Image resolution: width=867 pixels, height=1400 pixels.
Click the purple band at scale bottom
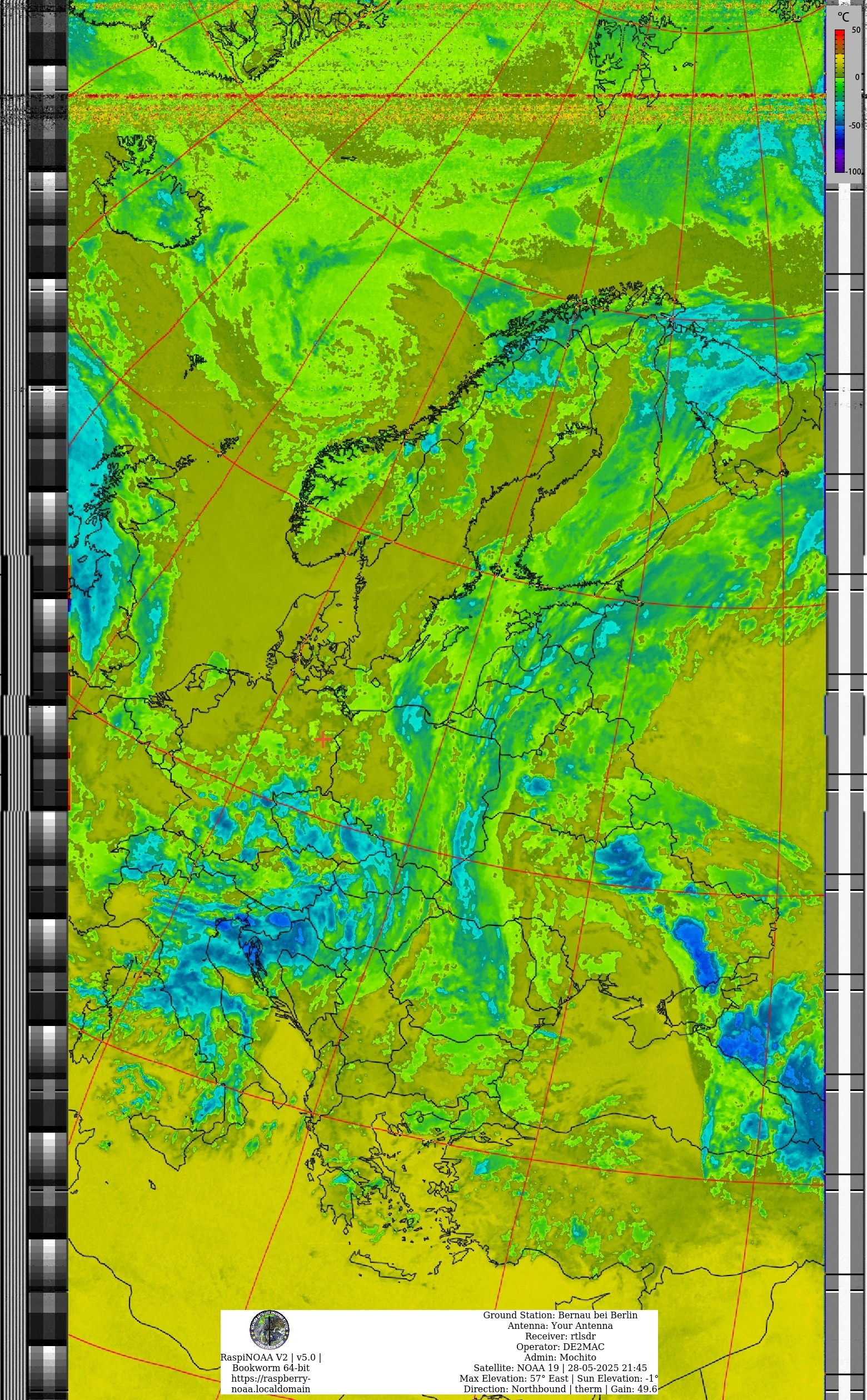(x=839, y=160)
